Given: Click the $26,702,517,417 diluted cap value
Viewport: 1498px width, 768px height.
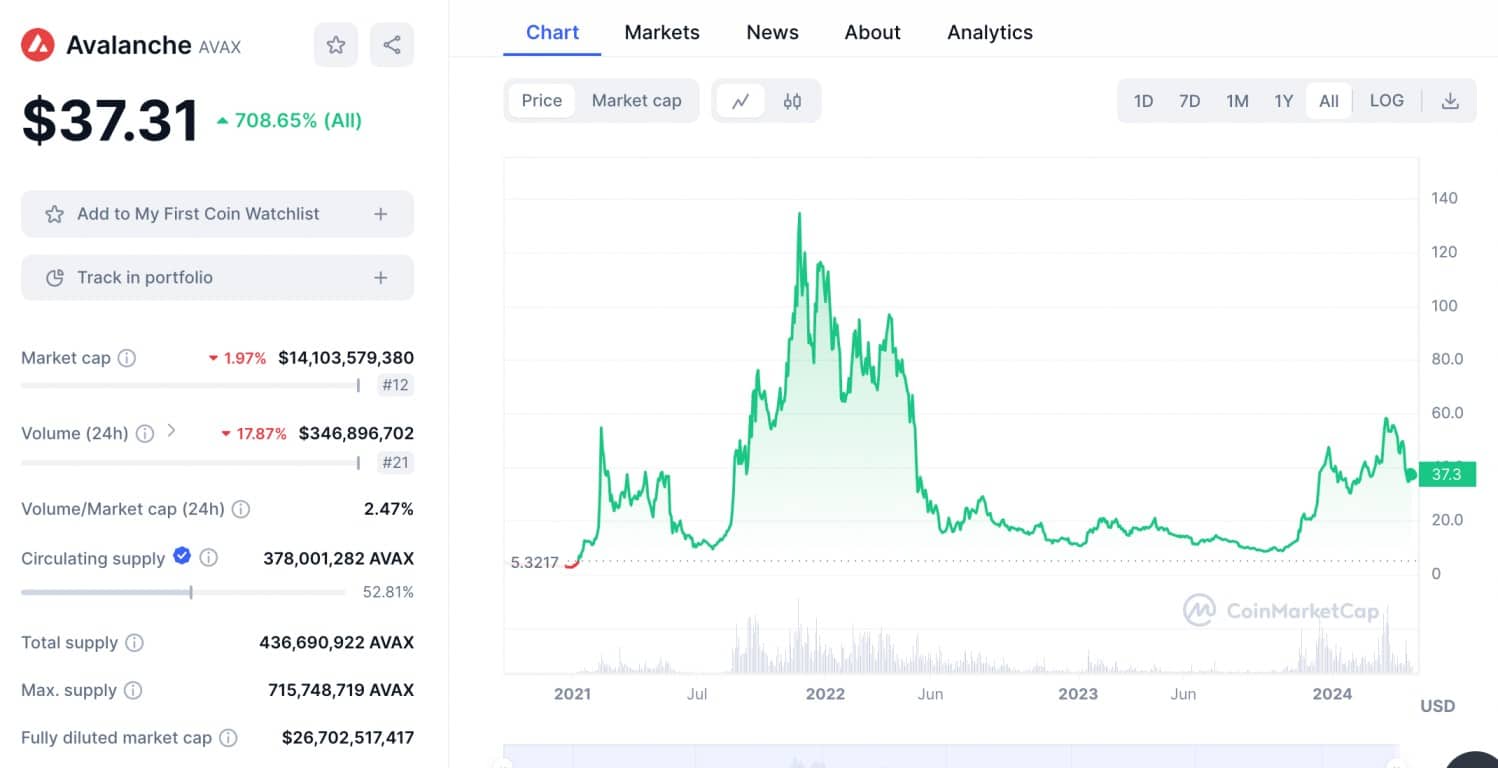Looking at the screenshot, I should point(348,738).
